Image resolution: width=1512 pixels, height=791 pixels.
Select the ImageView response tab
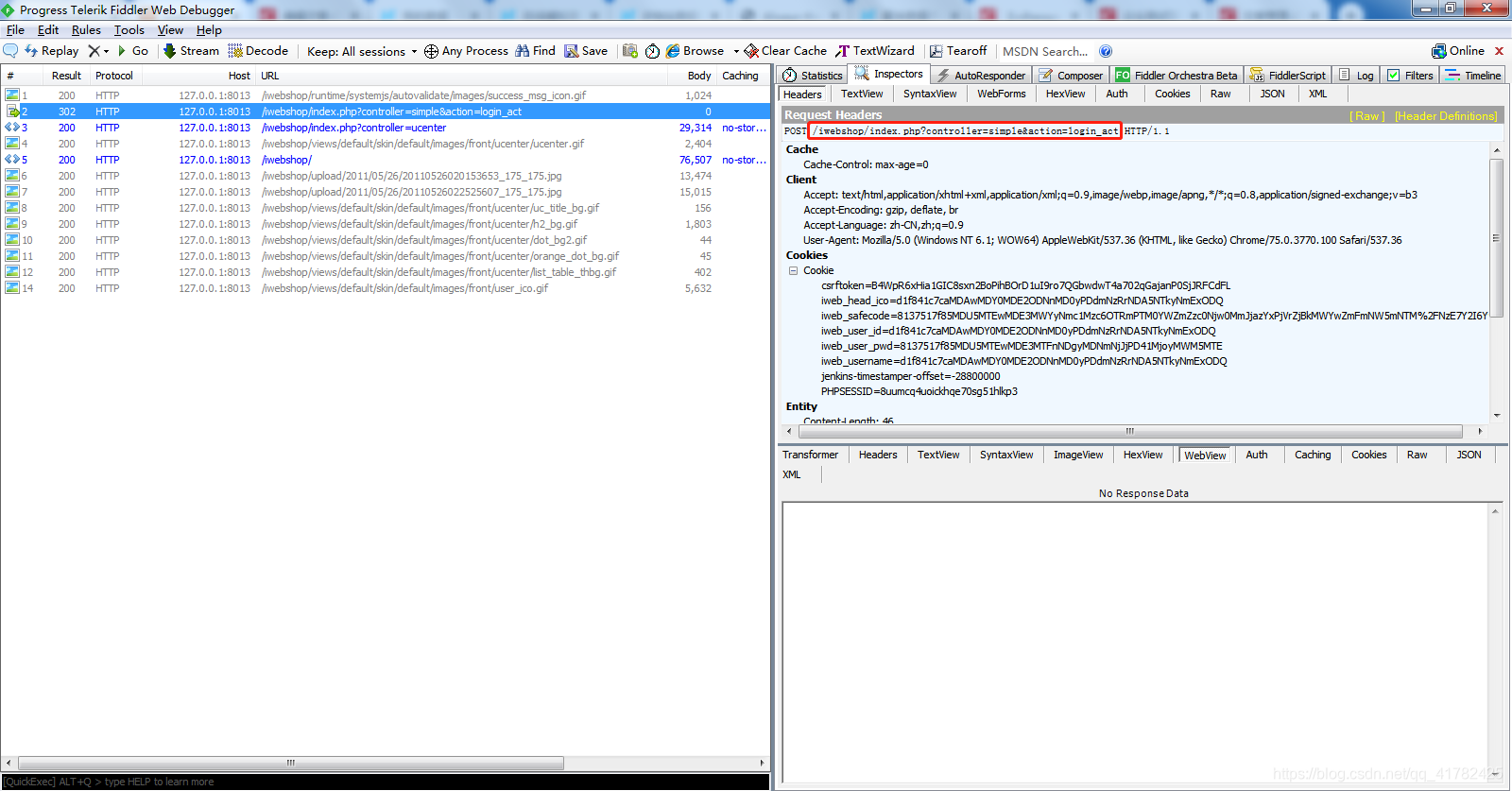pyautogui.click(x=1078, y=456)
